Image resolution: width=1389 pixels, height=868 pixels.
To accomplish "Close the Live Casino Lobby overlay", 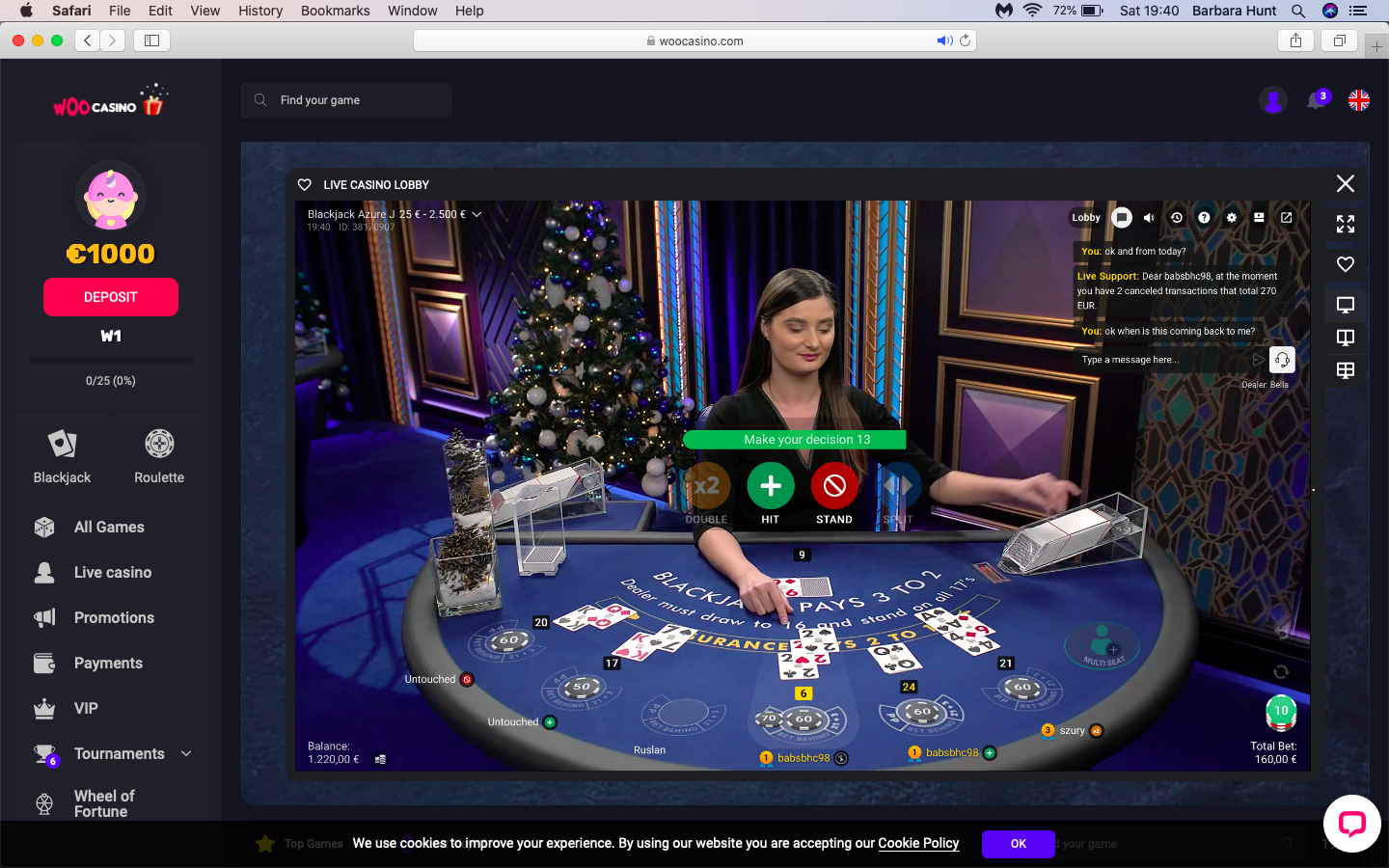I will 1346,183.
